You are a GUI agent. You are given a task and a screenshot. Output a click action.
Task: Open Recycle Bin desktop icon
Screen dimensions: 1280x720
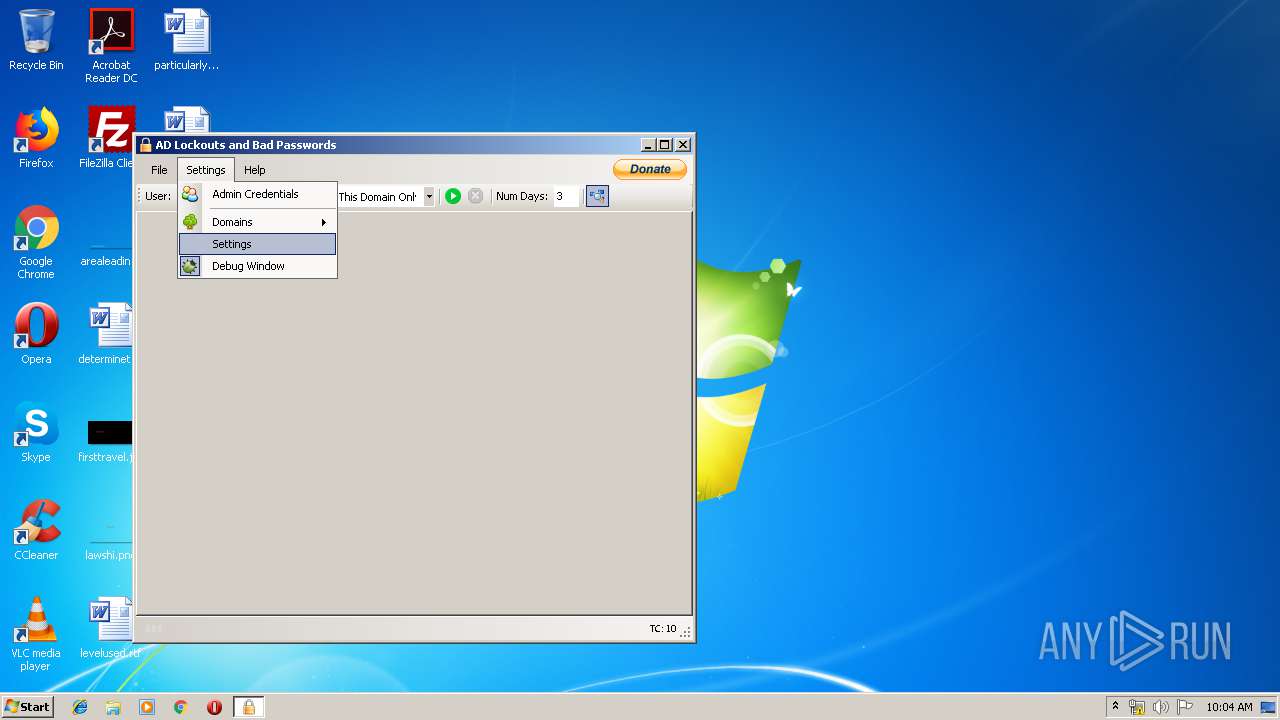coord(36,40)
